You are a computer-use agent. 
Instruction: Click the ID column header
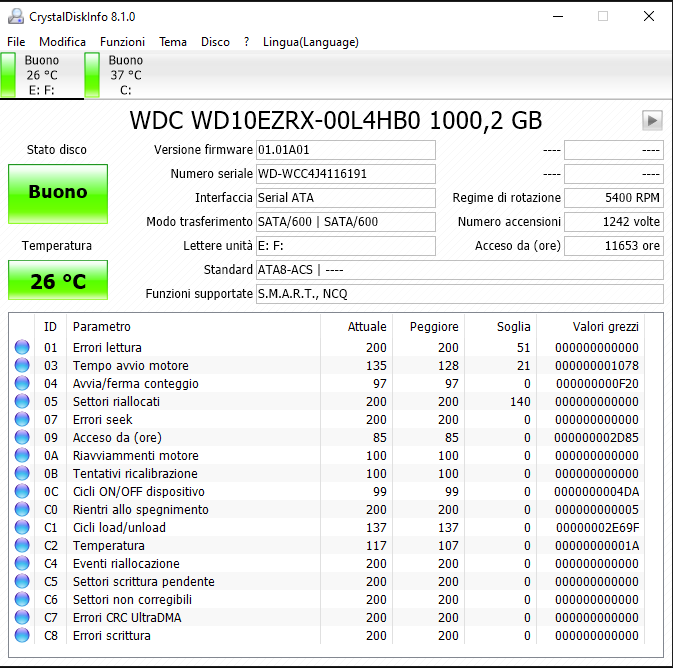click(50, 327)
